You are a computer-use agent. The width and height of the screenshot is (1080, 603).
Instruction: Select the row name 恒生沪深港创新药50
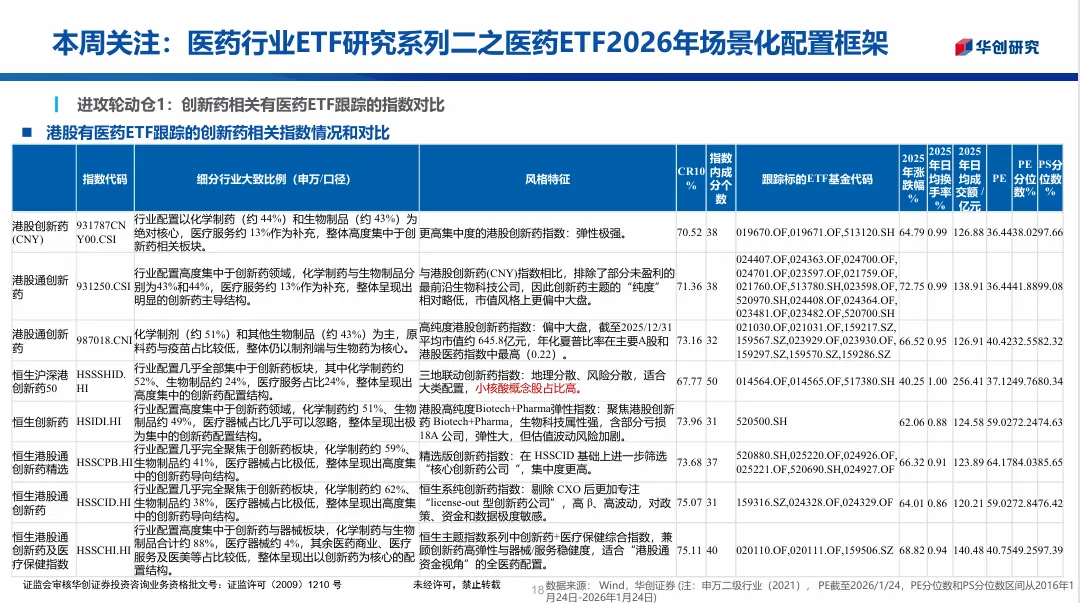(x=40, y=381)
